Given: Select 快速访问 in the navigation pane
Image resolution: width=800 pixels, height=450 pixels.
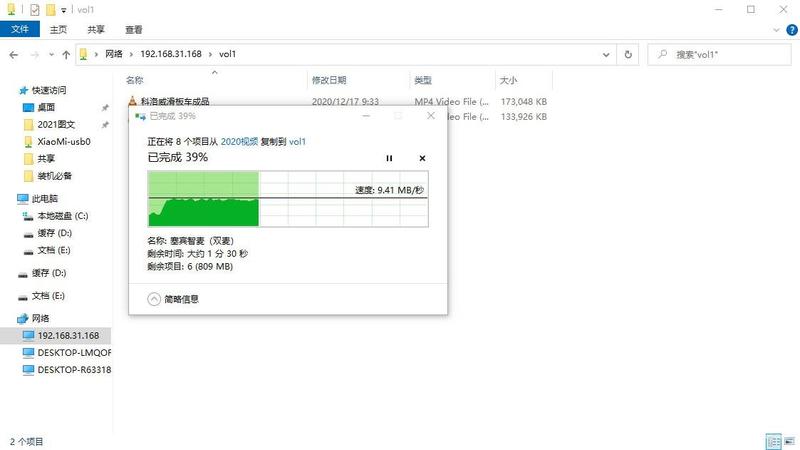Looking at the screenshot, I should (x=49, y=90).
